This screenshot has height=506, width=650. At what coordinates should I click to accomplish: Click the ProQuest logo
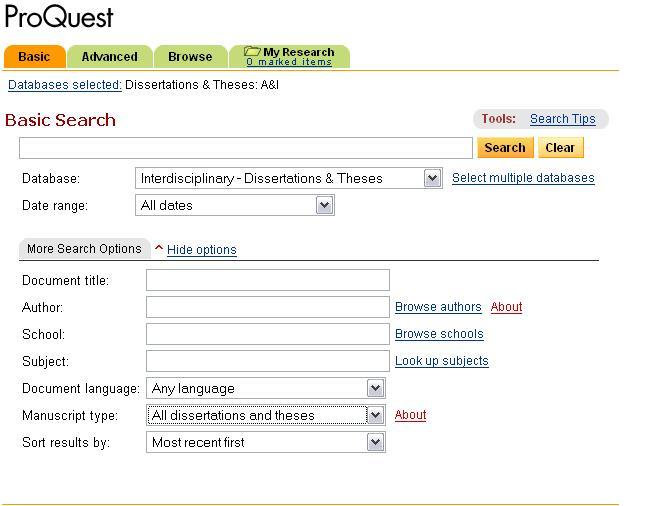tap(58, 17)
